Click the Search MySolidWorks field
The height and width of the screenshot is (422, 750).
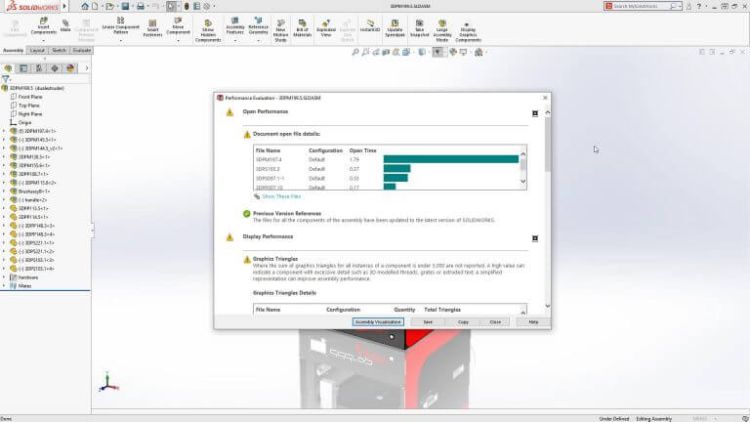click(641, 6)
